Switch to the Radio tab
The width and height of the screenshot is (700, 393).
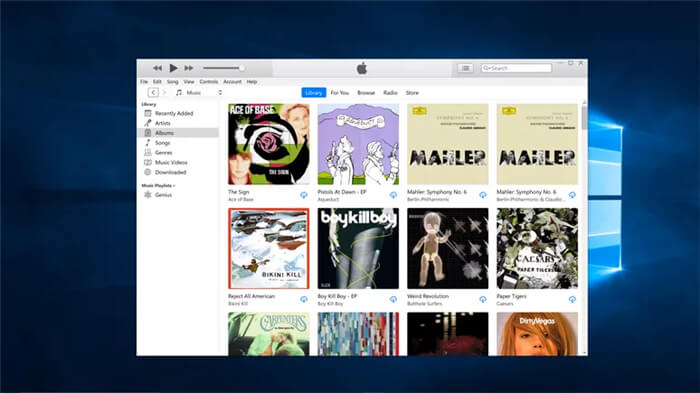pos(390,92)
